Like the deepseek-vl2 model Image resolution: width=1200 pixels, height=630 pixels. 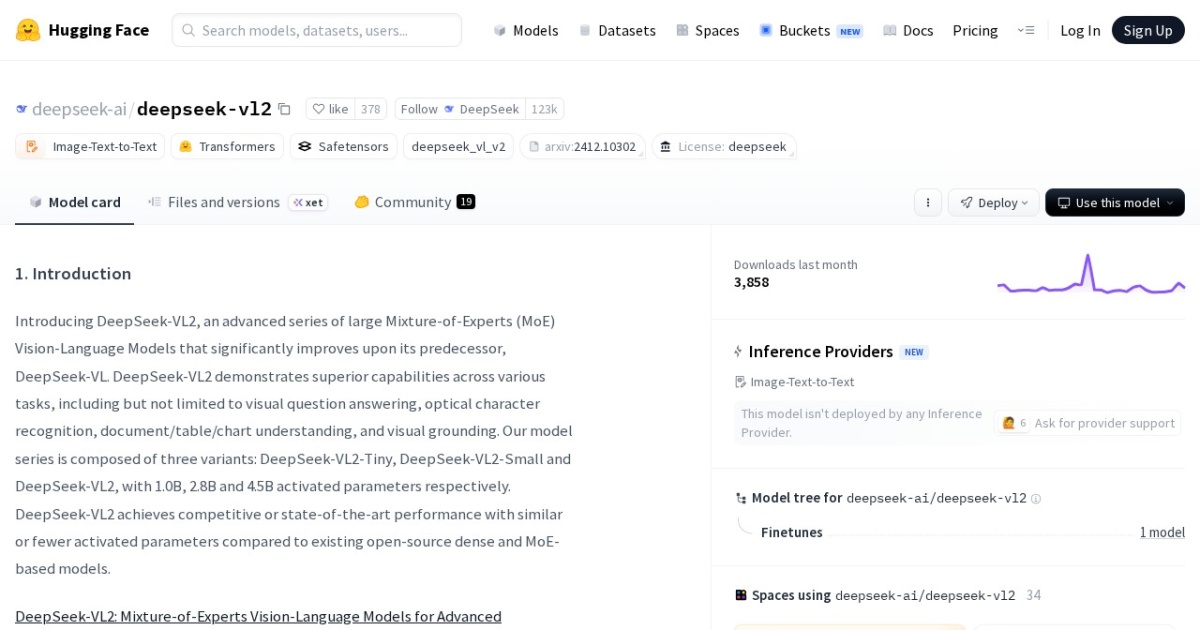pos(330,108)
